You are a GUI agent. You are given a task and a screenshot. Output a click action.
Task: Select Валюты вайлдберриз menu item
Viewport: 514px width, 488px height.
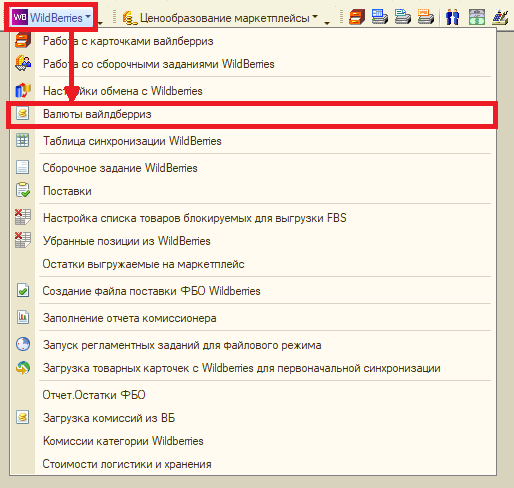coord(252,114)
